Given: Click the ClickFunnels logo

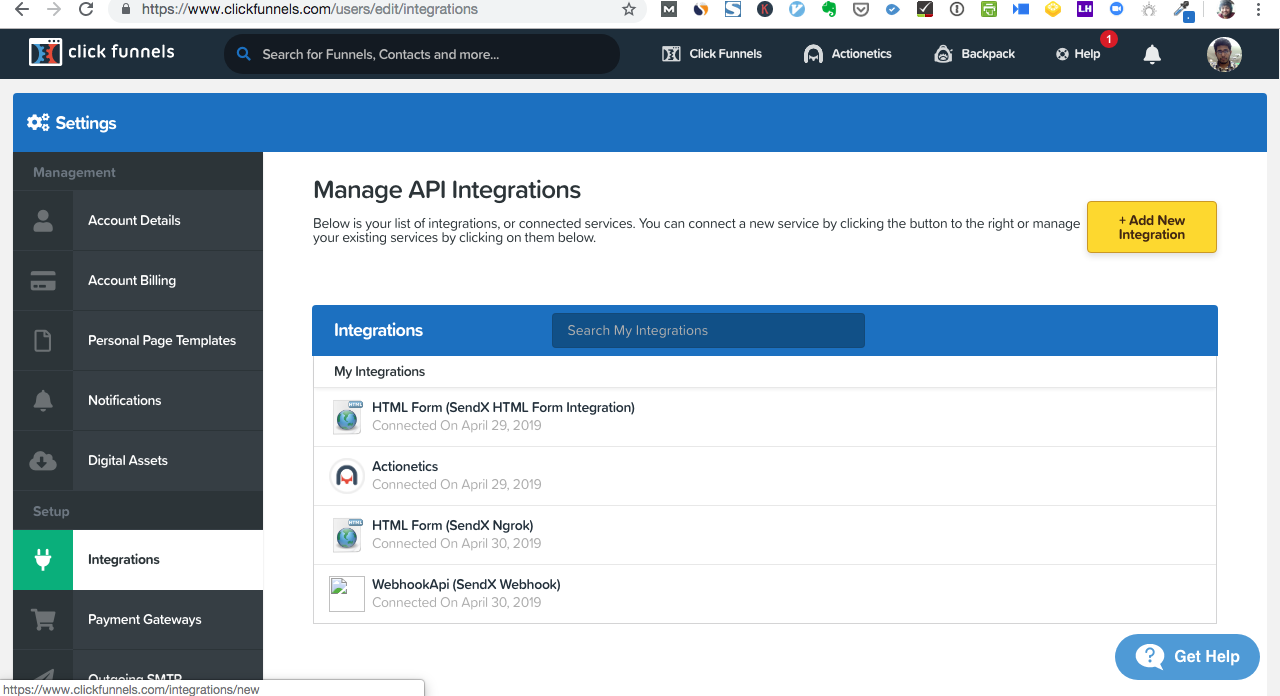Looking at the screenshot, I should [x=102, y=52].
